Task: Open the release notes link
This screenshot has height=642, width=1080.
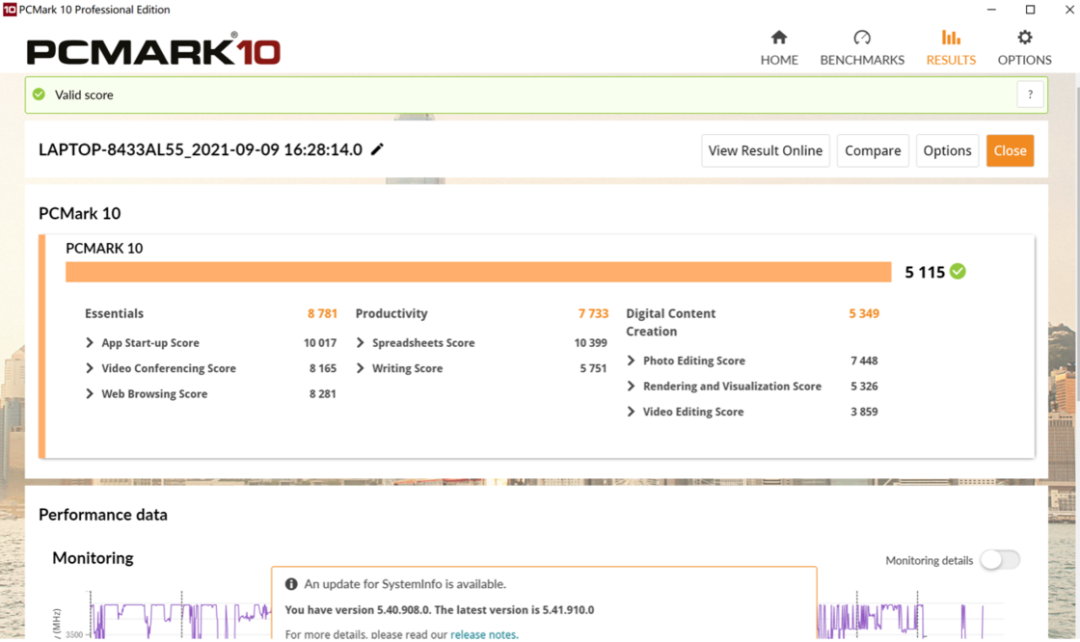Action: 484,634
